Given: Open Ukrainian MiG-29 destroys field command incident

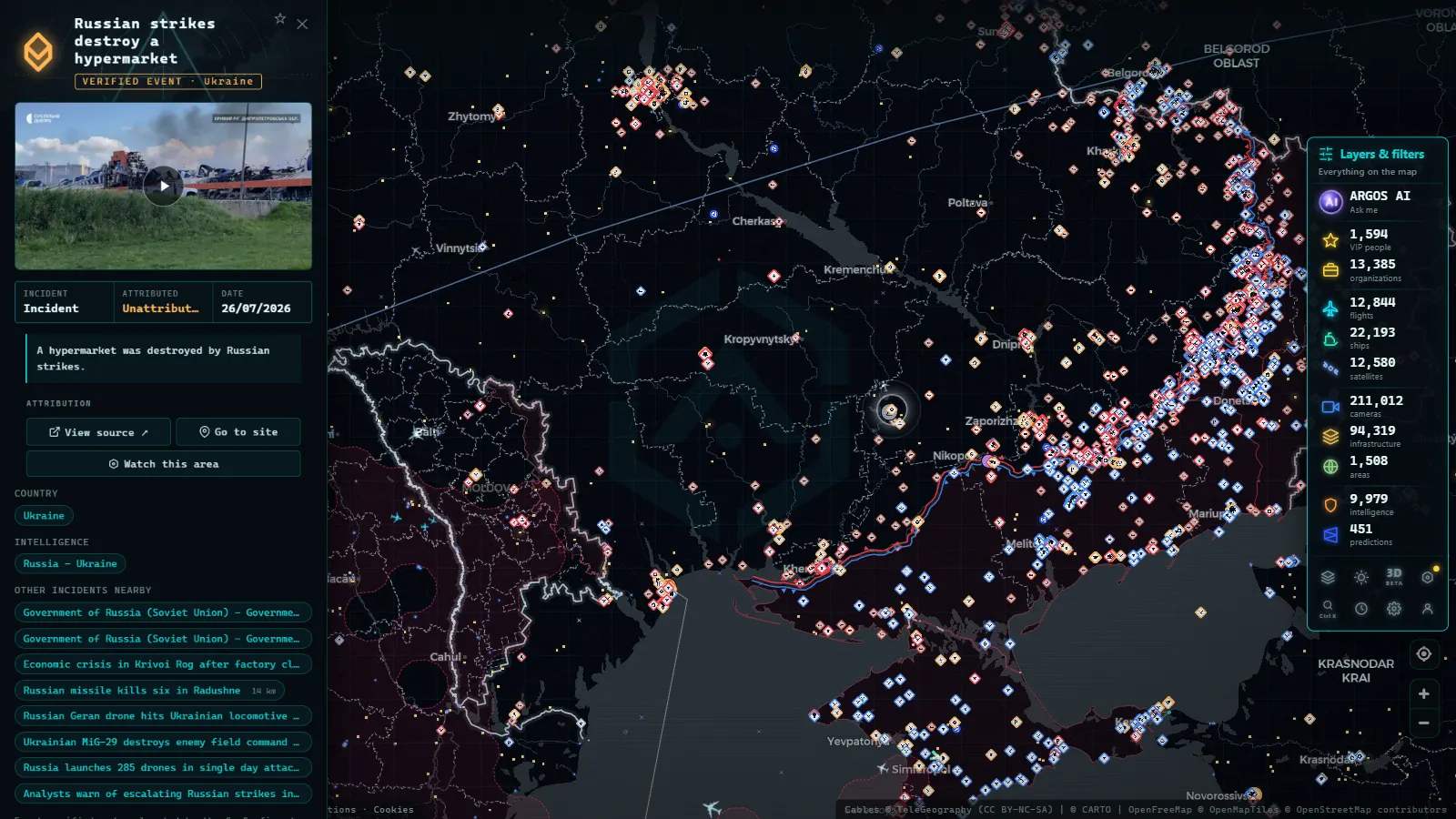Looking at the screenshot, I should point(163,743).
